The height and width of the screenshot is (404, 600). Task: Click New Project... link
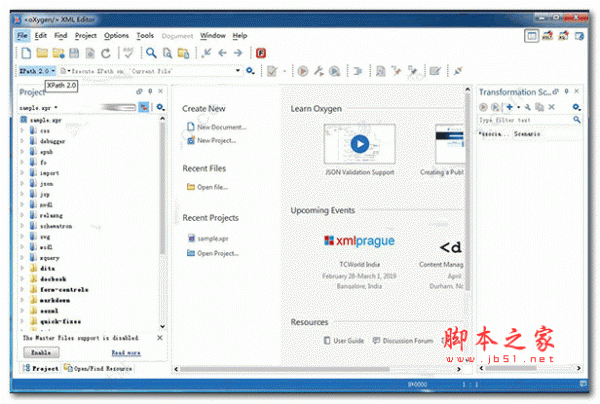(212, 140)
